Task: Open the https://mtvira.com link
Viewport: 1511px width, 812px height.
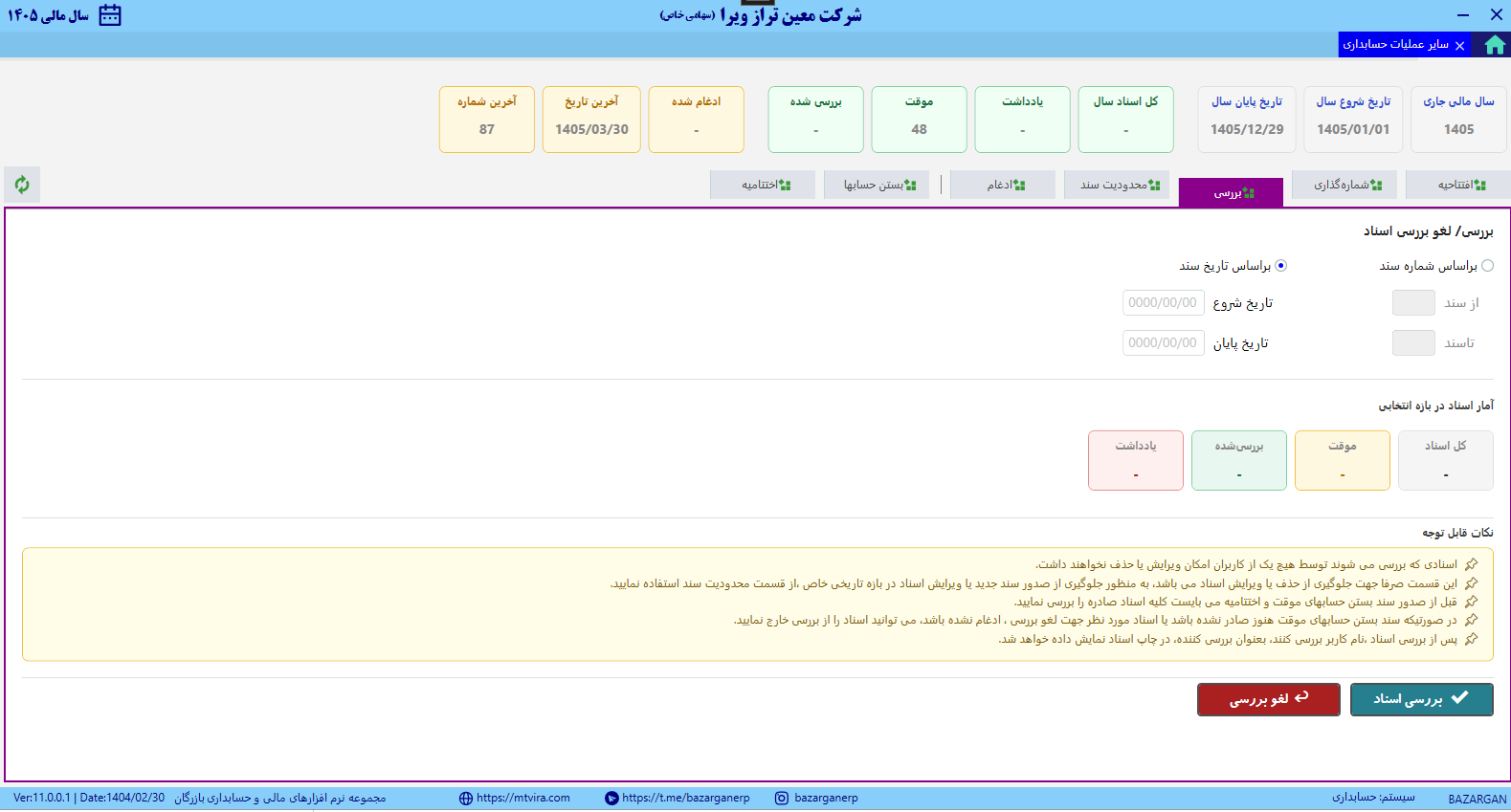Action: (522, 799)
